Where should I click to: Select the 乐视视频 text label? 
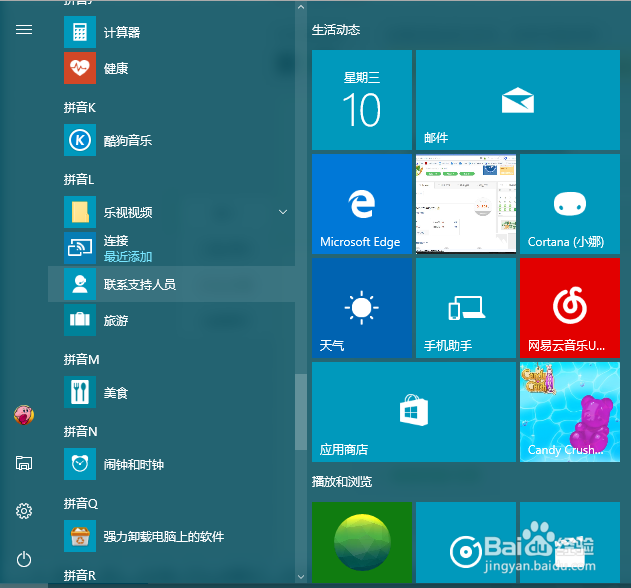click(128, 212)
